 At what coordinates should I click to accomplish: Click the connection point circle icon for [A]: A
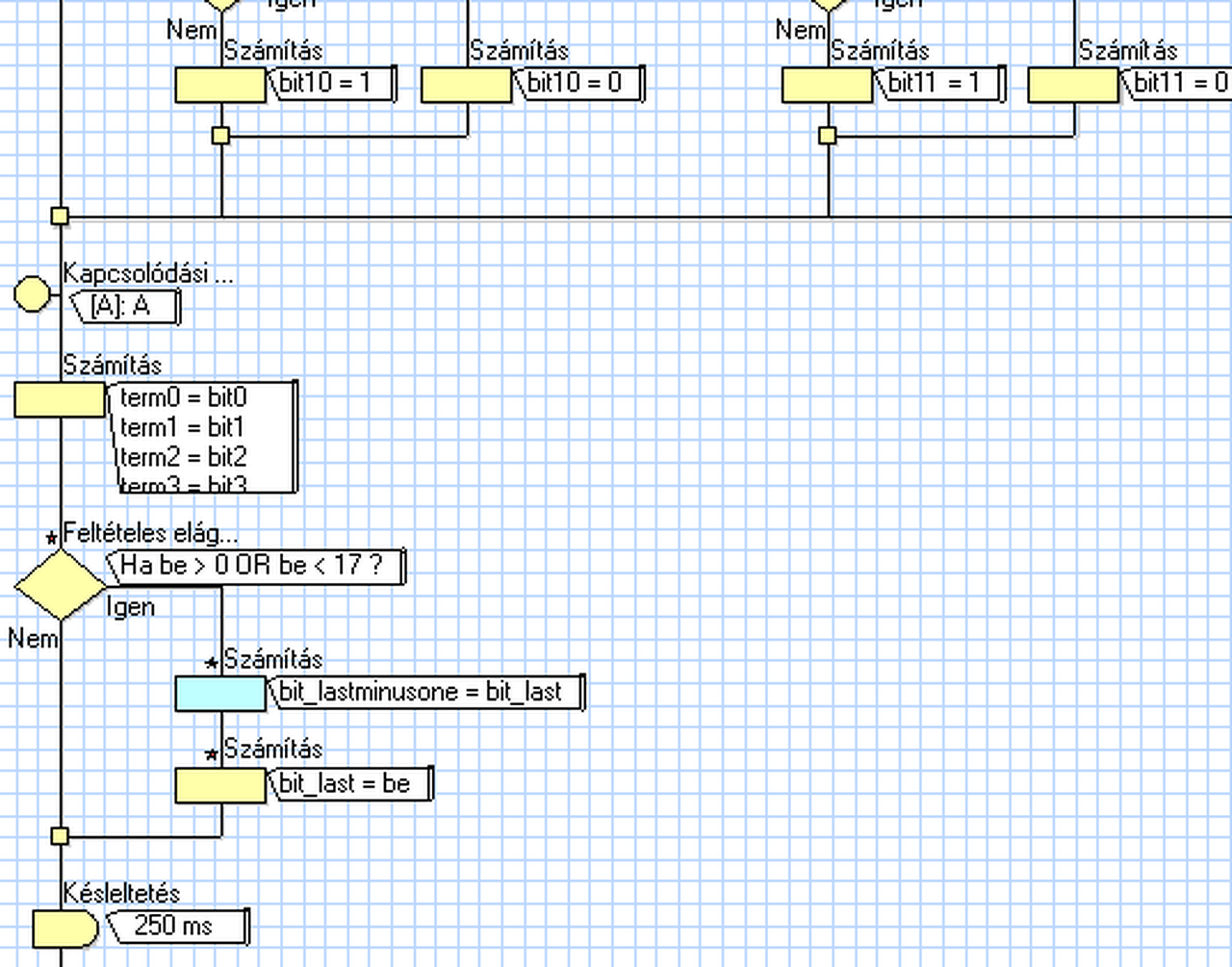[x=33, y=294]
